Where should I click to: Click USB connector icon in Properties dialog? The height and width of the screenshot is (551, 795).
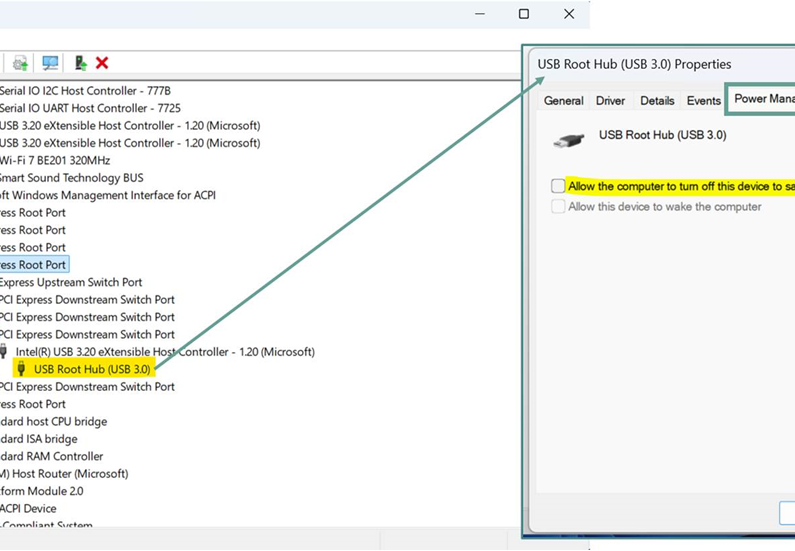tap(568, 140)
